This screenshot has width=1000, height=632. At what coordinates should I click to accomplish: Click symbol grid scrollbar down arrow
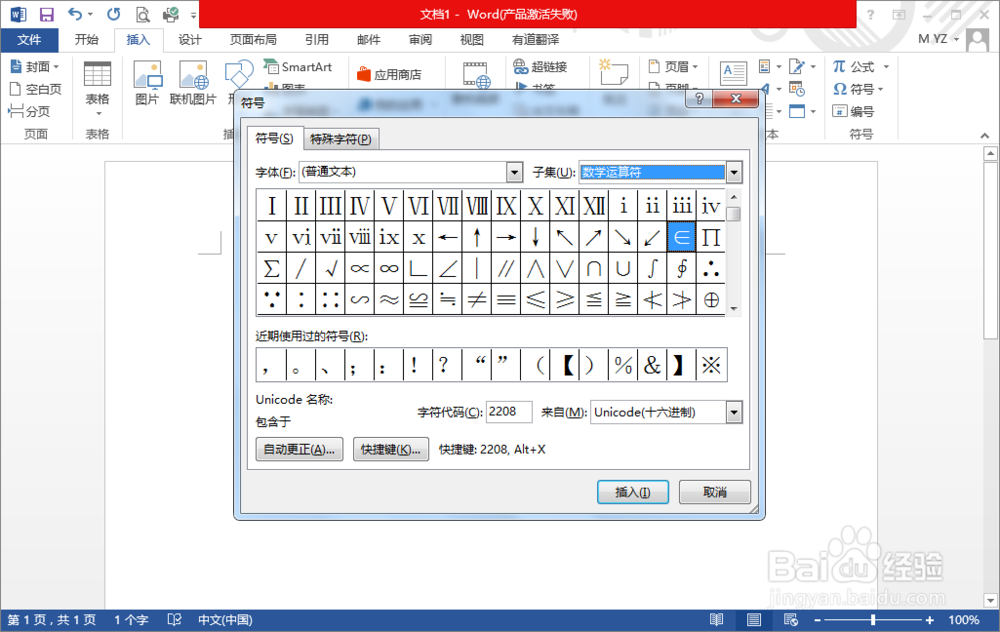point(733,308)
